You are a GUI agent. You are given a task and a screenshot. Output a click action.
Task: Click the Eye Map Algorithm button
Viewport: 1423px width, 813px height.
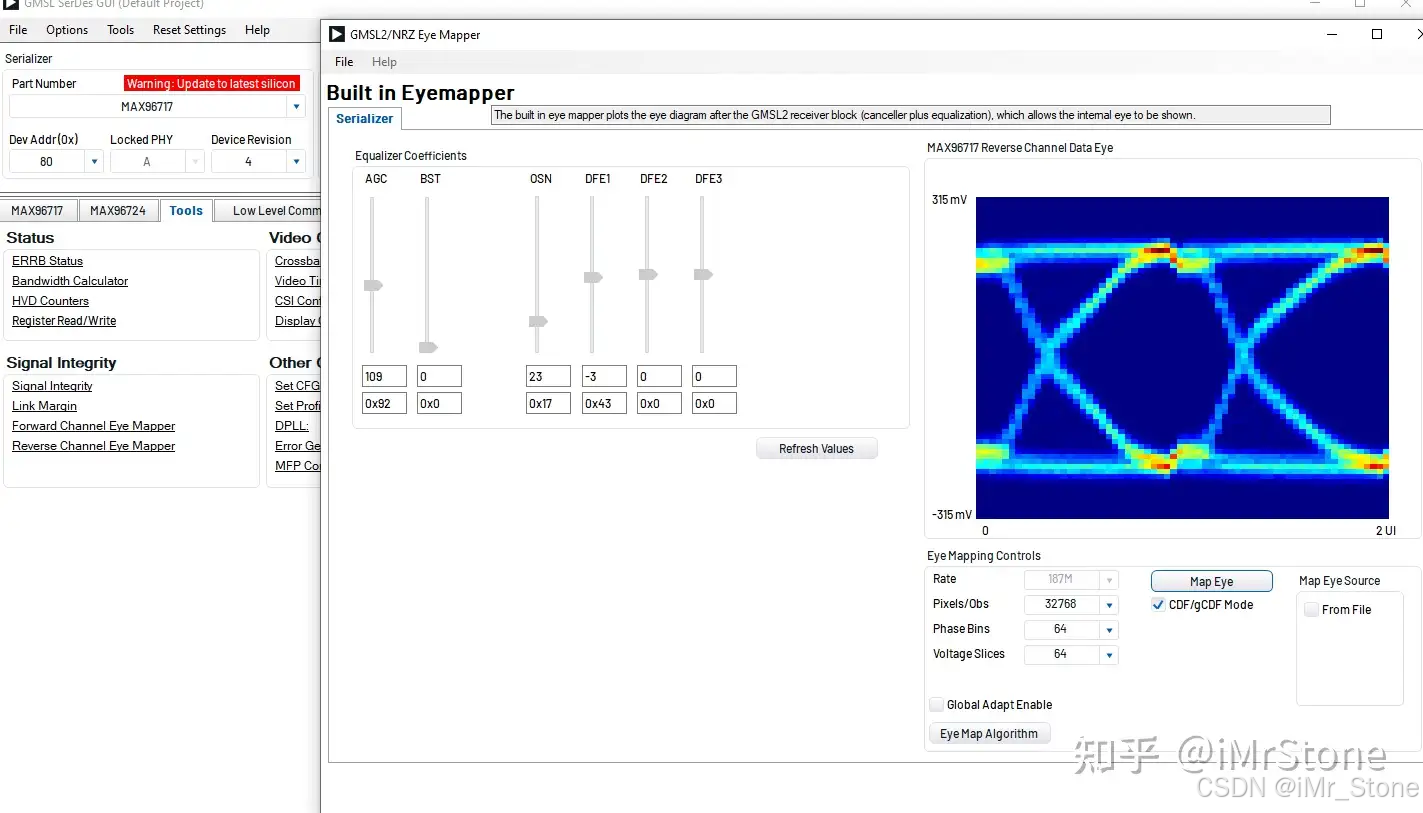pos(989,734)
